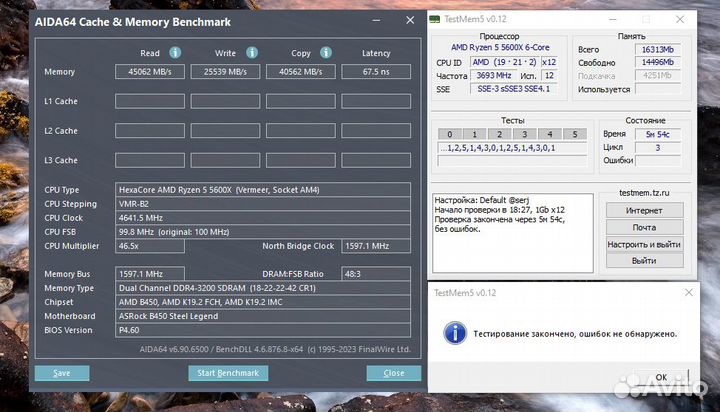Click the L3 Cache Latency field
The height and width of the screenshot is (412, 720).
click(376, 160)
